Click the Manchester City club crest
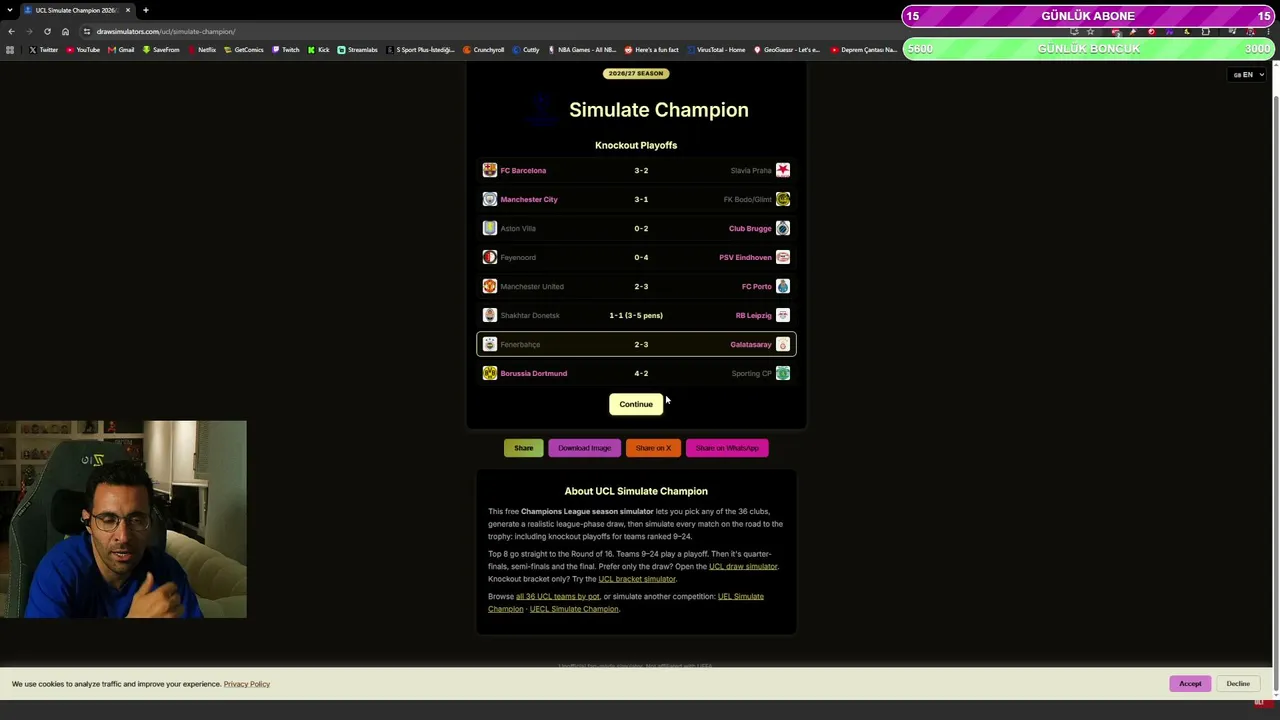The width and height of the screenshot is (1280, 720). click(490, 199)
